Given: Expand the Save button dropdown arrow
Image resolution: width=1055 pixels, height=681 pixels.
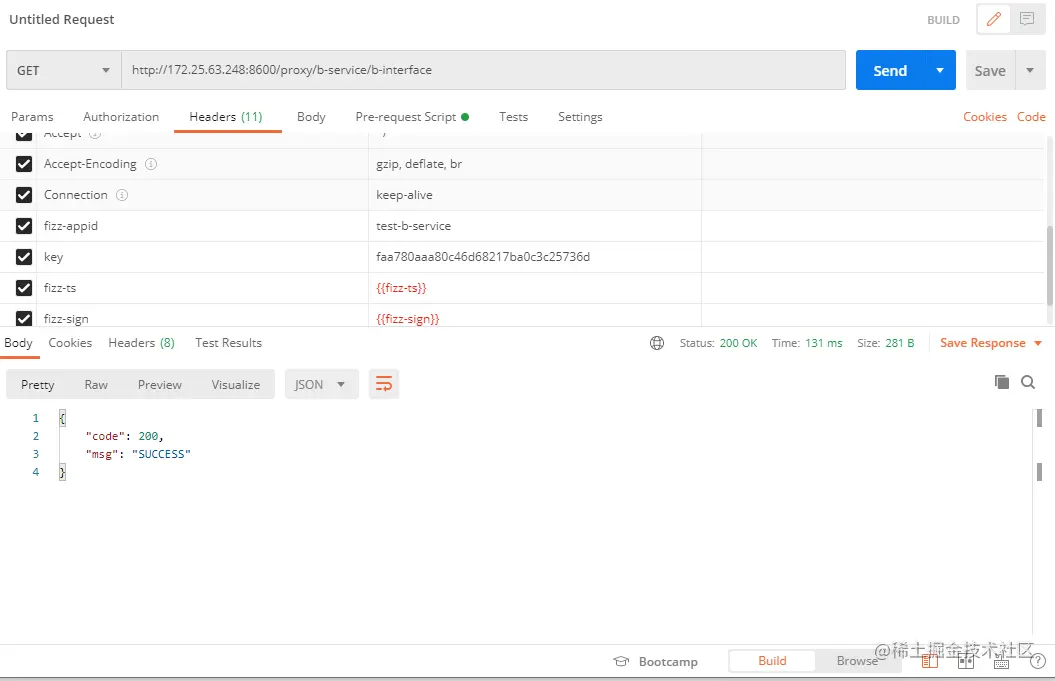Looking at the screenshot, I should pos(1029,70).
